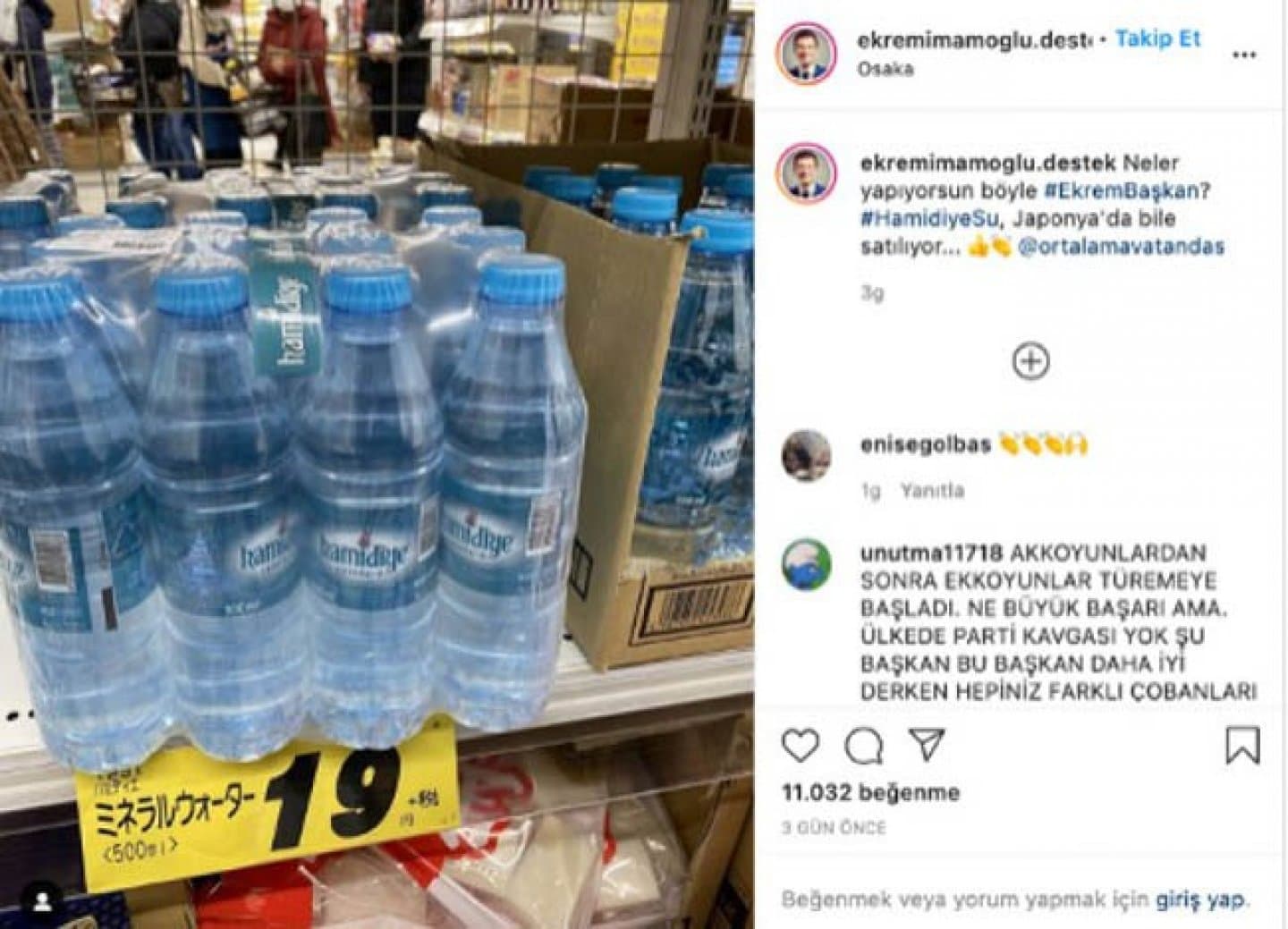The height and width of the screenshot is (929, 1288).
Task: Open ekremimamoglu.destek avatar beside caption
Action: pos(808,174)
